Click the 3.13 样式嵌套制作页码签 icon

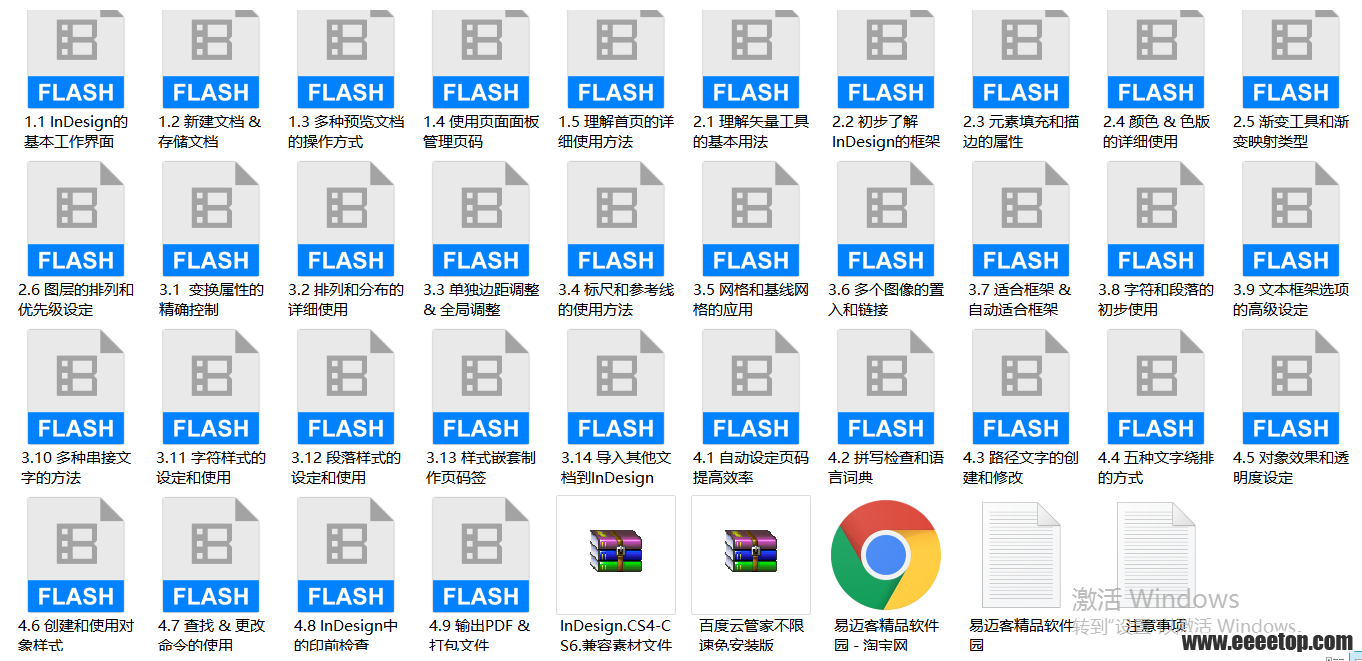[481, 387]
